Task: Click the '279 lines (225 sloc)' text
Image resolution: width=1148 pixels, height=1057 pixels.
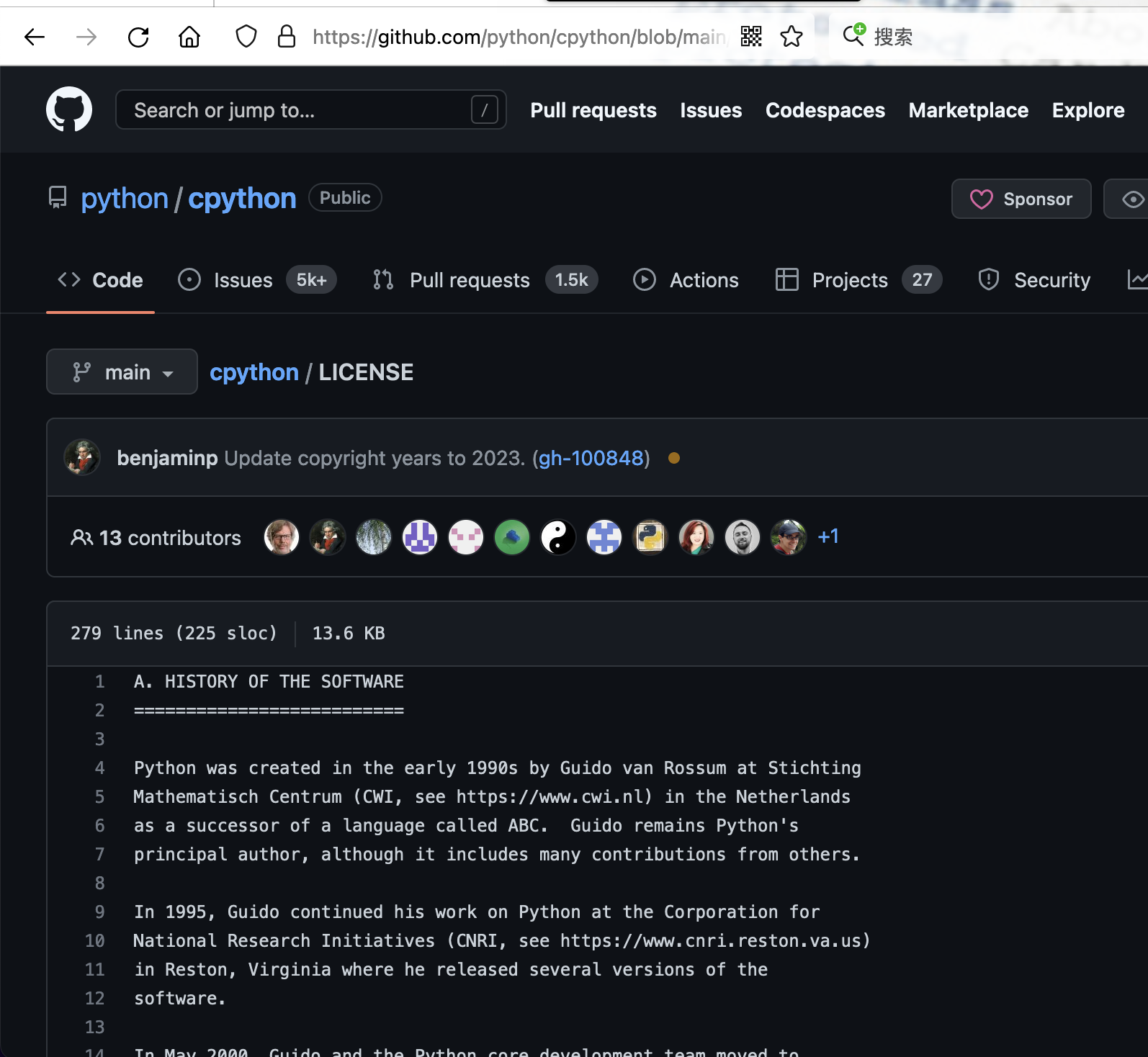Action: point(174,633)
